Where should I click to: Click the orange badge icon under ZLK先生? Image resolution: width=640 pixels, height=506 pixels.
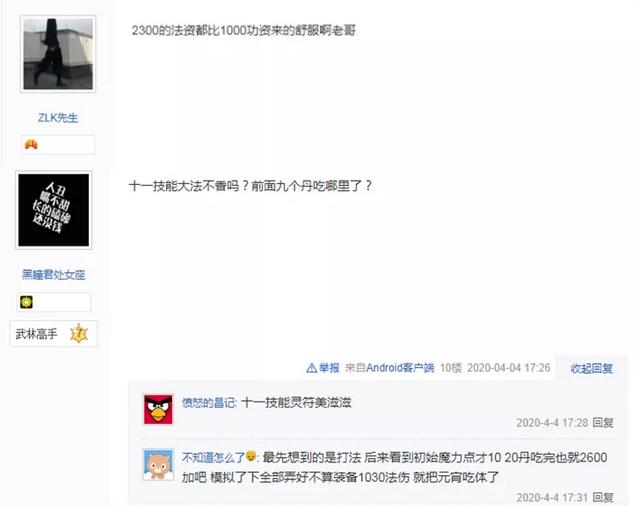[31, 144]
